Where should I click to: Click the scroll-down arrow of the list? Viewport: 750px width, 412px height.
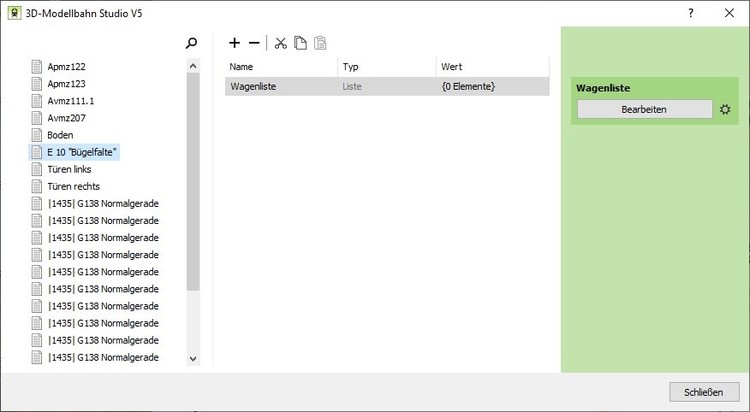pyautogui.click(x=193, y=358)
